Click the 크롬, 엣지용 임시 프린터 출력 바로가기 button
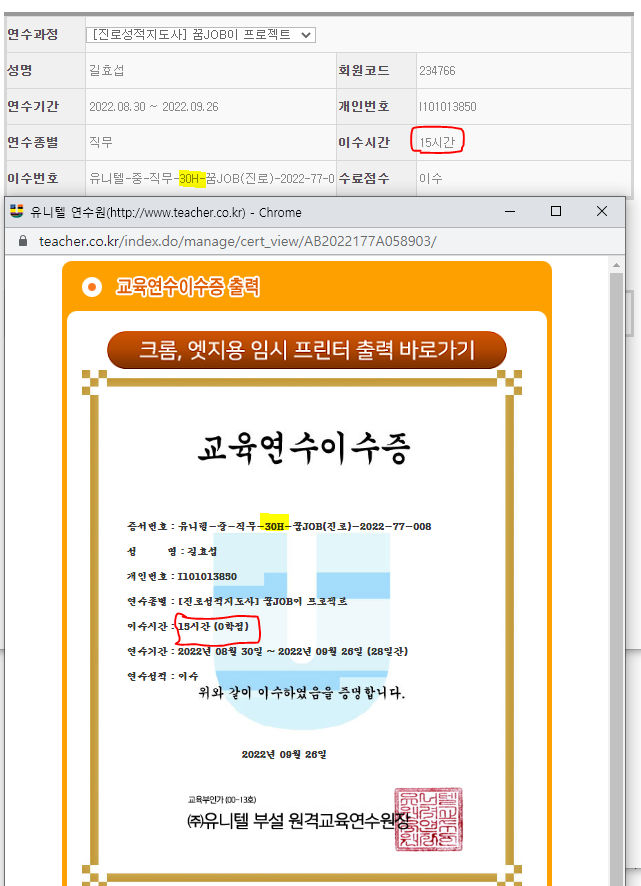The height and width of the screenshot is (886, 641). (307, 350)
